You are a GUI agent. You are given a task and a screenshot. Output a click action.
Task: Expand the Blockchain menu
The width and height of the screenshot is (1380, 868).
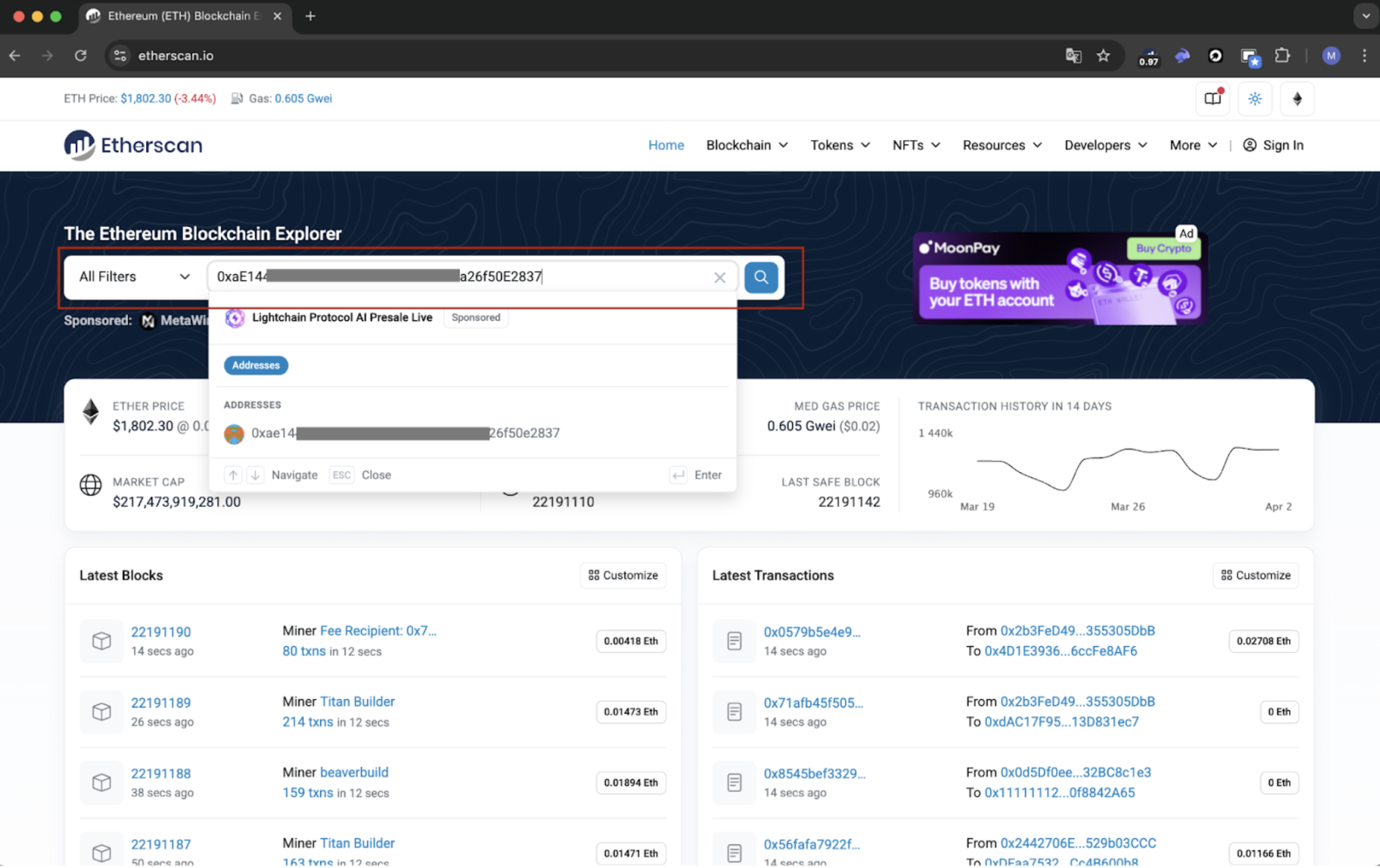click(747, 145)
